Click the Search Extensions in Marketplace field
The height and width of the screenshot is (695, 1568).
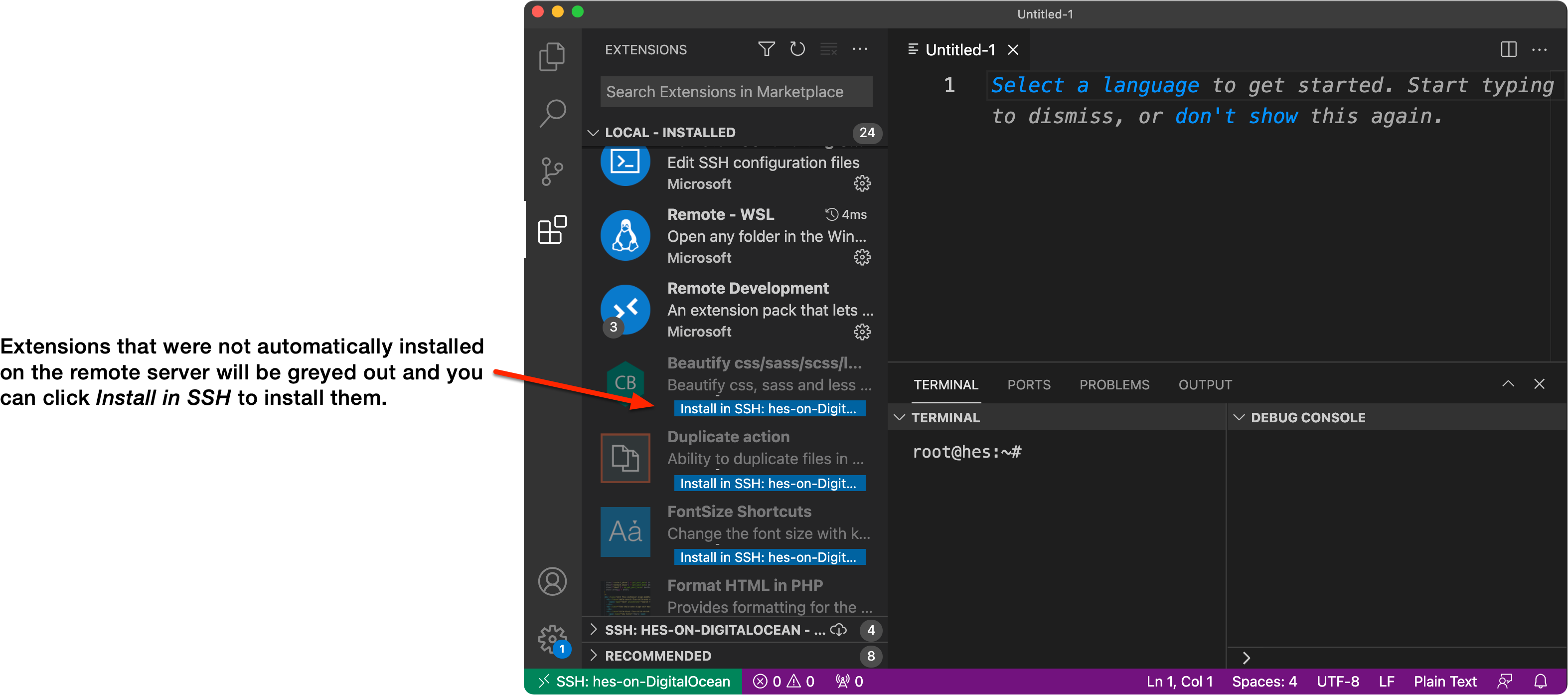(x=736, y=91)
